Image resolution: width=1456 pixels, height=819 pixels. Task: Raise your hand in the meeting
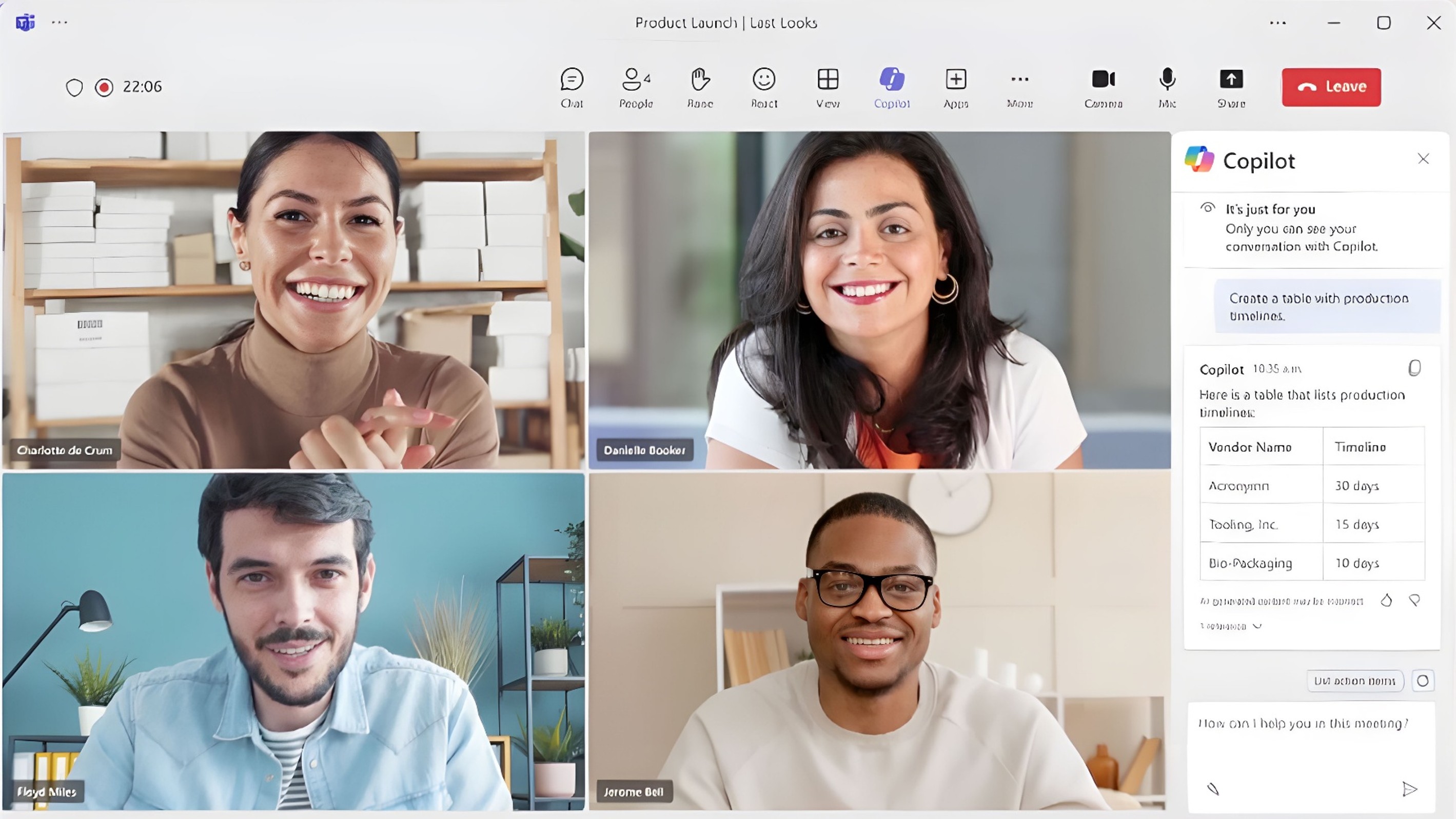pyautogui.click(x=700, y=87)
